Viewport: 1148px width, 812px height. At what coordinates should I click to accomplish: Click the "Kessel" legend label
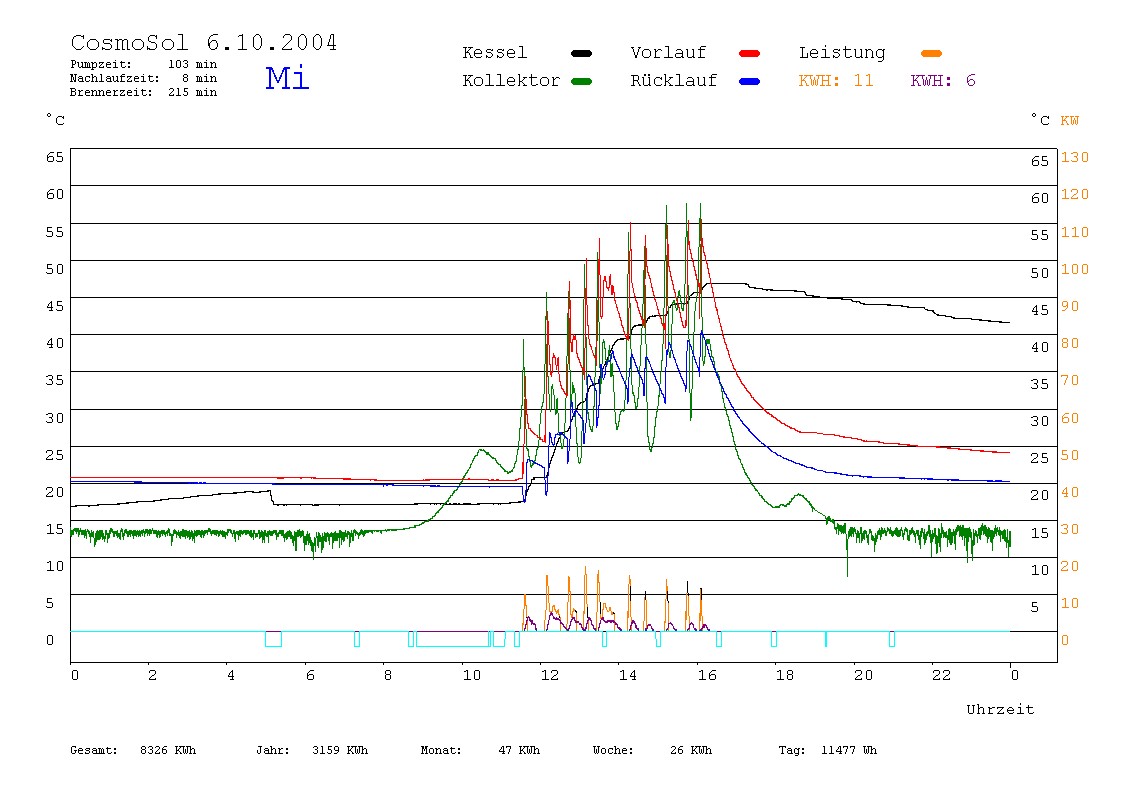pyautogui.click(x=494, y=53)
